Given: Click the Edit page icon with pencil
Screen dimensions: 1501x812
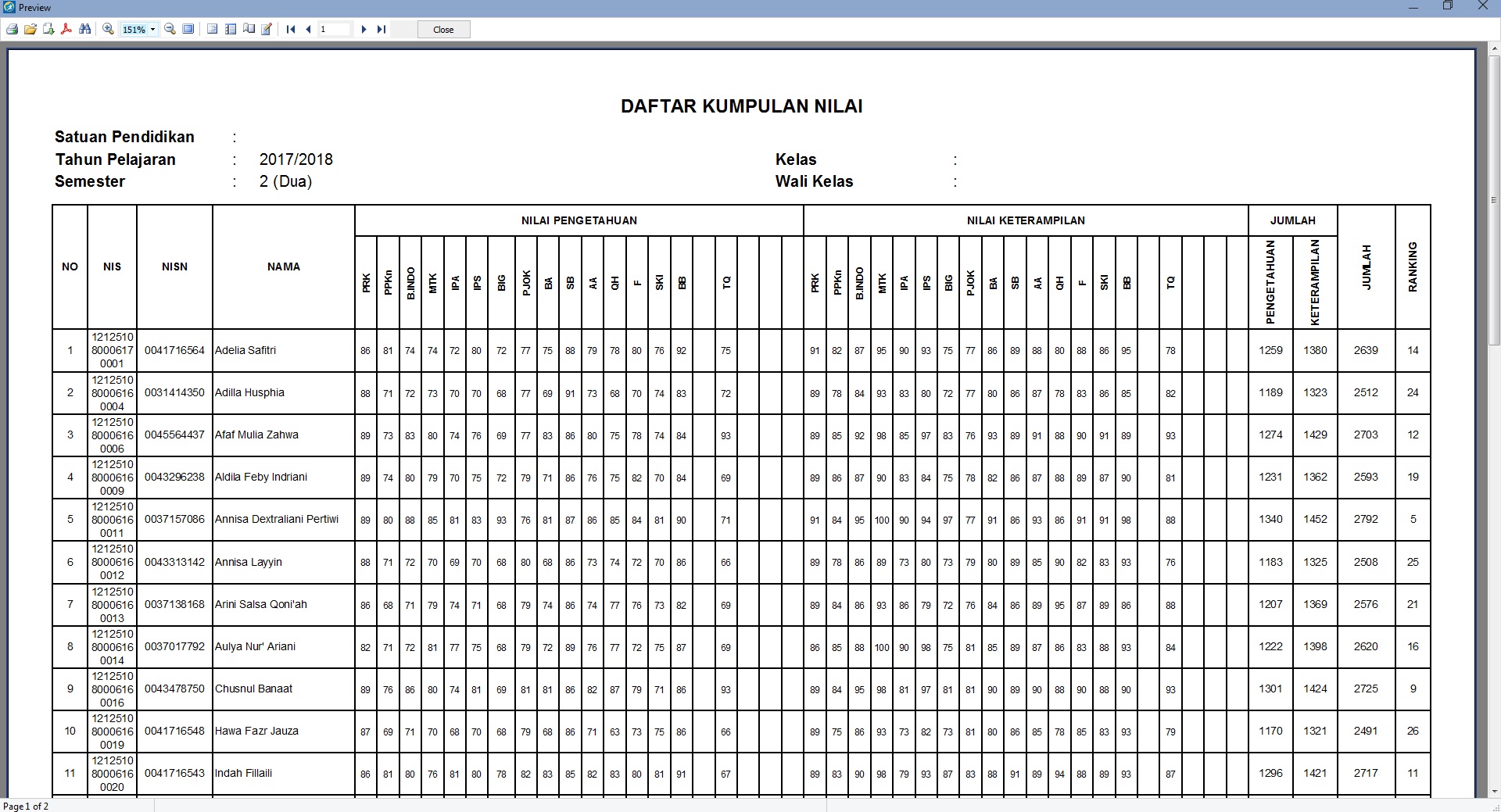Looking at the screenshot, I should coord(267,30).
